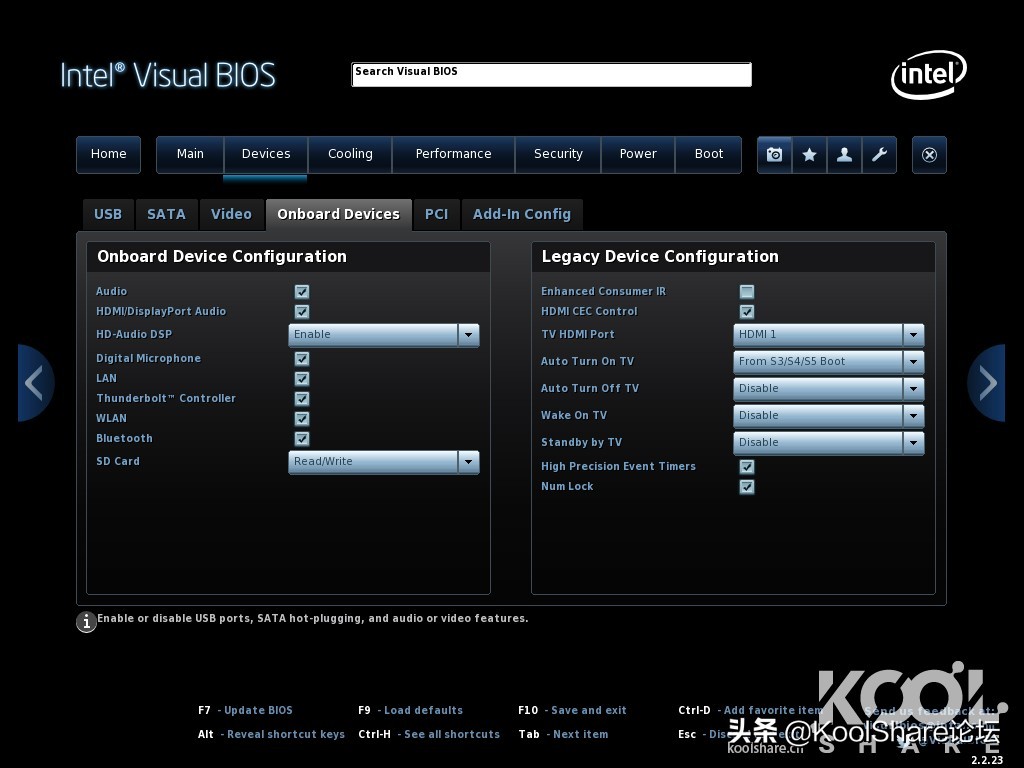Open the HD-Audio DSP dropdown
The height and width of the screenshot is (768, 1024).
point(384,335)
